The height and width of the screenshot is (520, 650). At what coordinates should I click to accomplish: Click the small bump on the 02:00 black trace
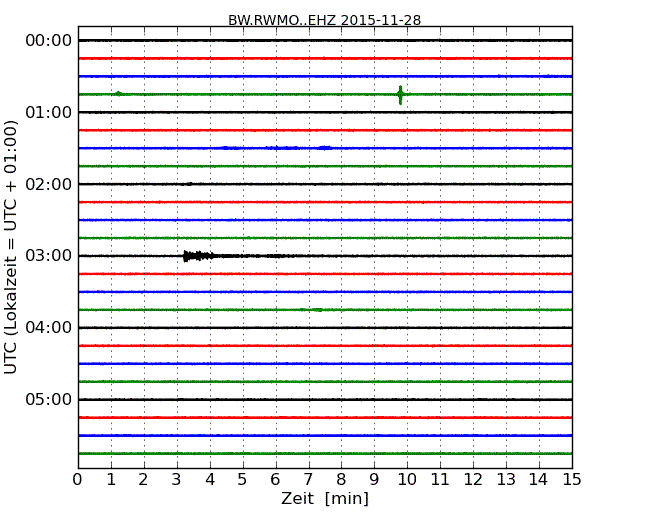(x=189, y=184)
